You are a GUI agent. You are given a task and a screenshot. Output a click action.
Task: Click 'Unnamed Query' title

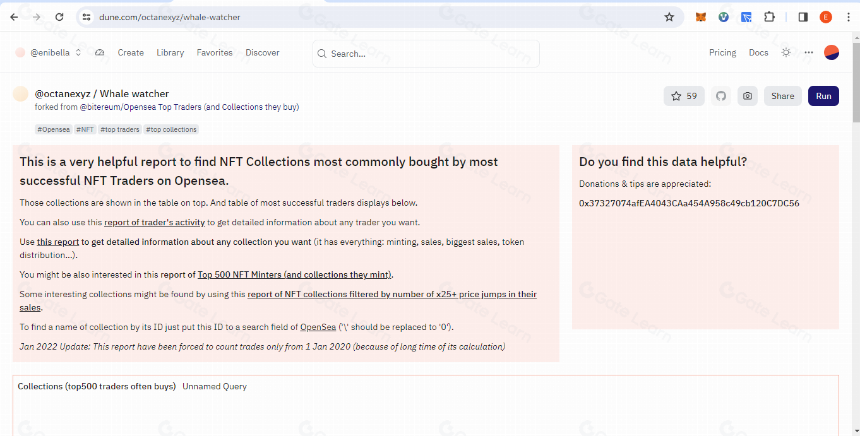click(x=214, y=387)
